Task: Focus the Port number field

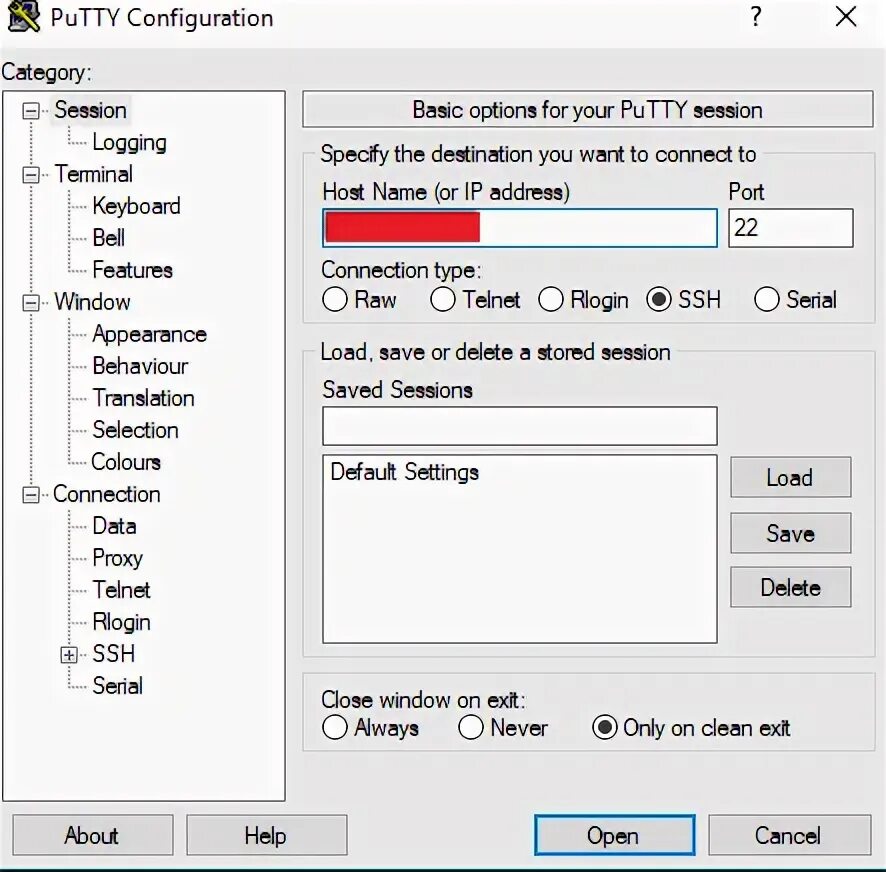Action: pos(791,228)
